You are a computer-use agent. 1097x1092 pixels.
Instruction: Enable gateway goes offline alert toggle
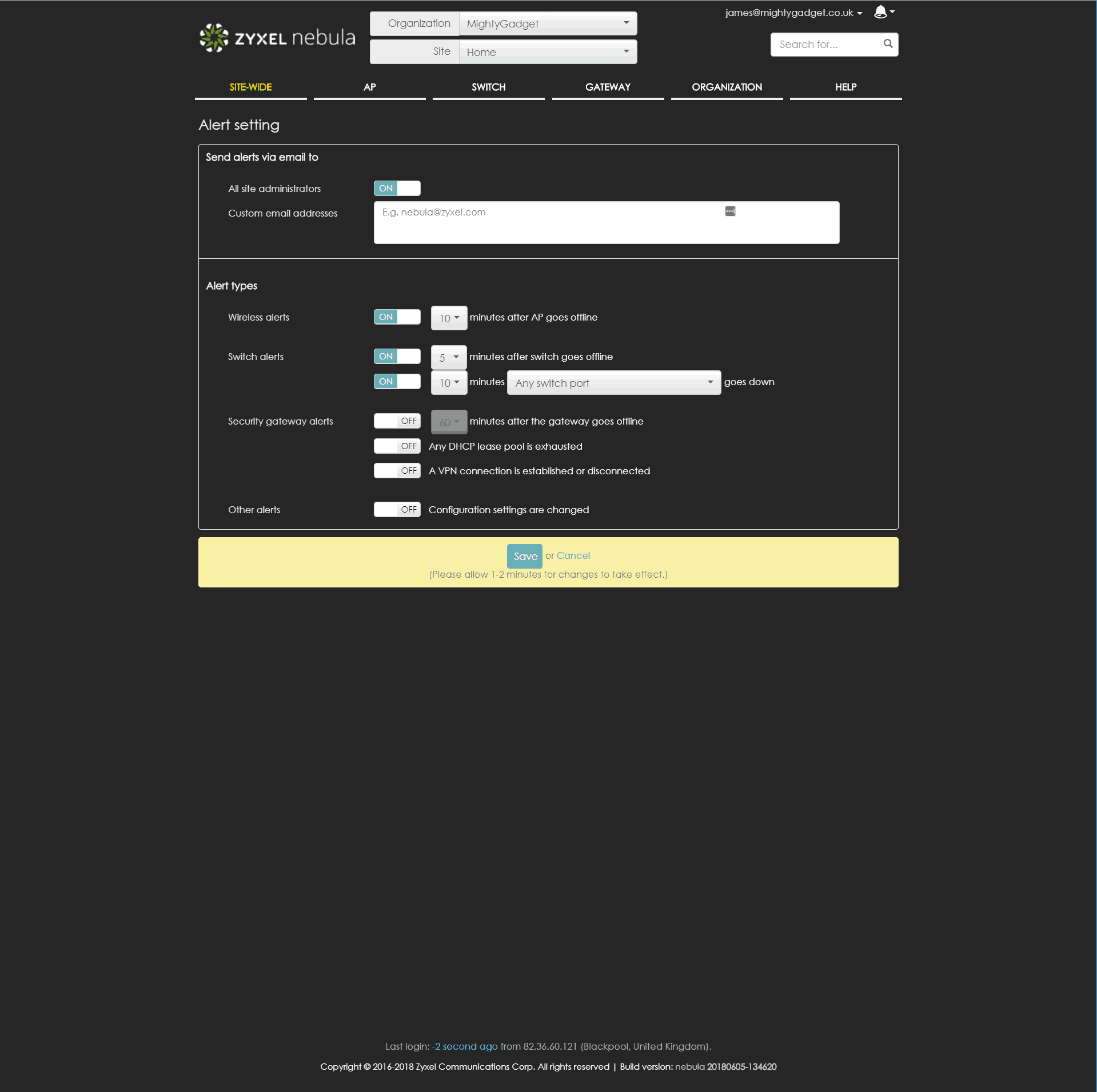397,421
